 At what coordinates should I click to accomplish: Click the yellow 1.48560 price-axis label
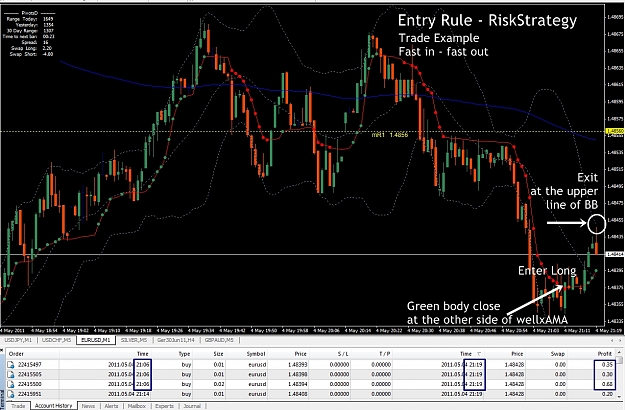(614, 131)
